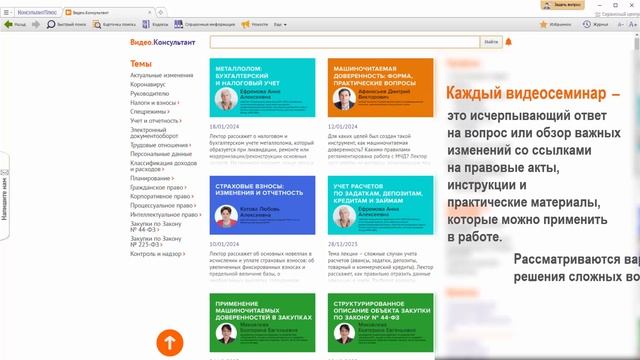Open Применение машиночитаемых доверенностей в закупках thumbnail
The height and width of the screenshot is (360, 640).
pos(262,322)
